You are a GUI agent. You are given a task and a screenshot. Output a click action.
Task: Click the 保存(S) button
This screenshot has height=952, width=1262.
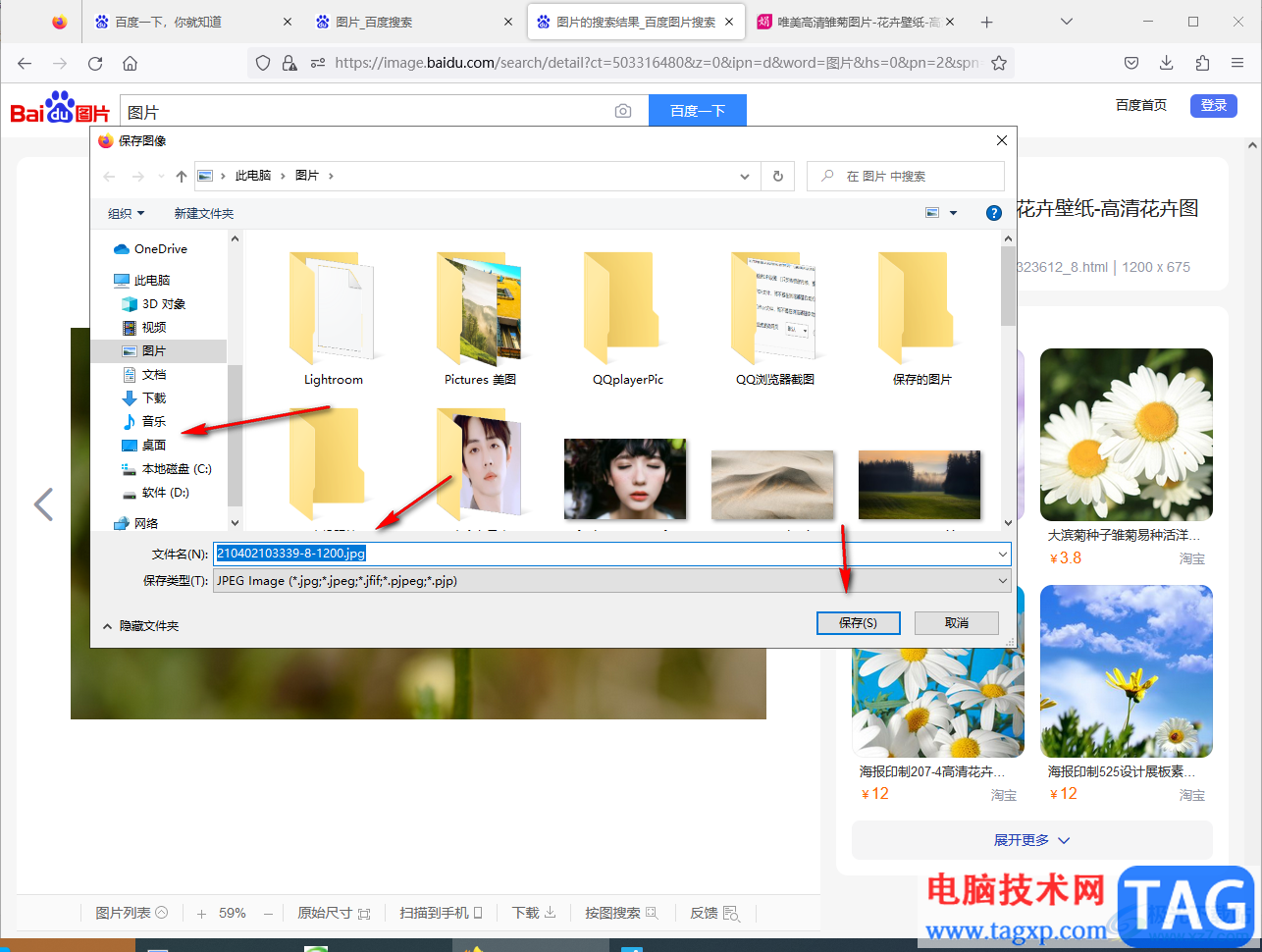(x=859, y=623)
